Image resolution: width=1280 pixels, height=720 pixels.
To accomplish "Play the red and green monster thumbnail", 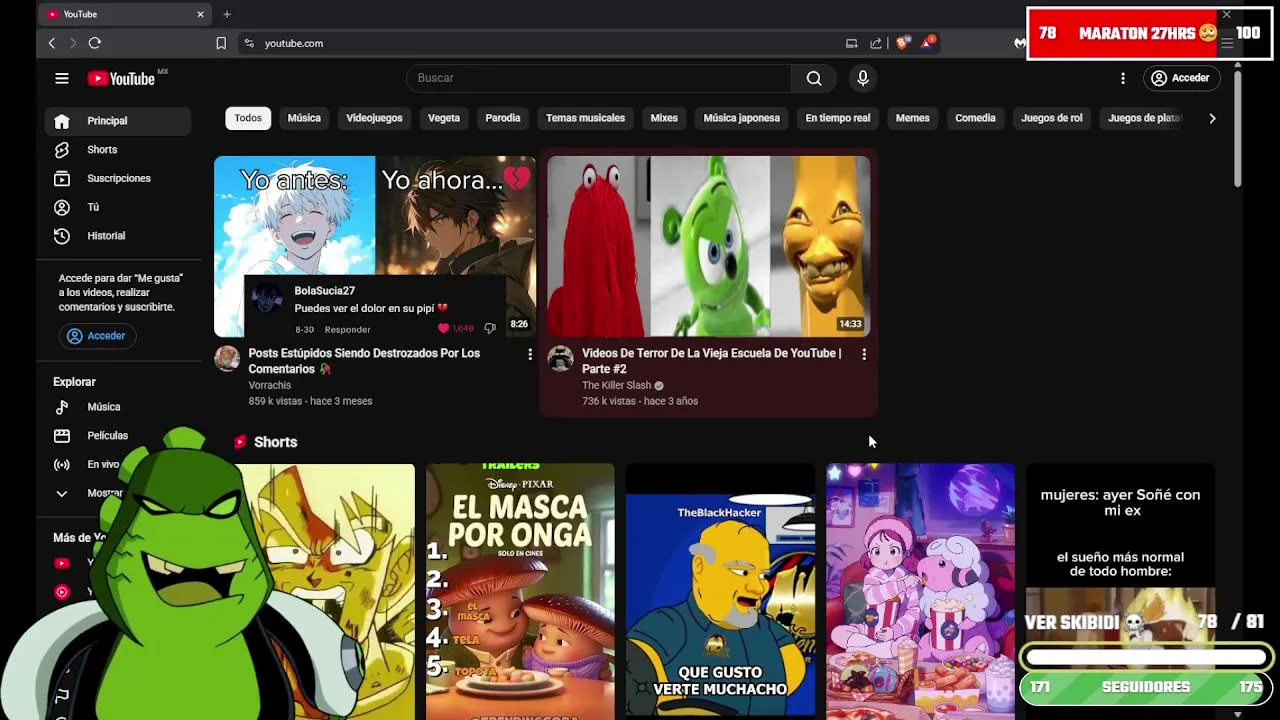I will pyautogui.click(x=709, y=246).
